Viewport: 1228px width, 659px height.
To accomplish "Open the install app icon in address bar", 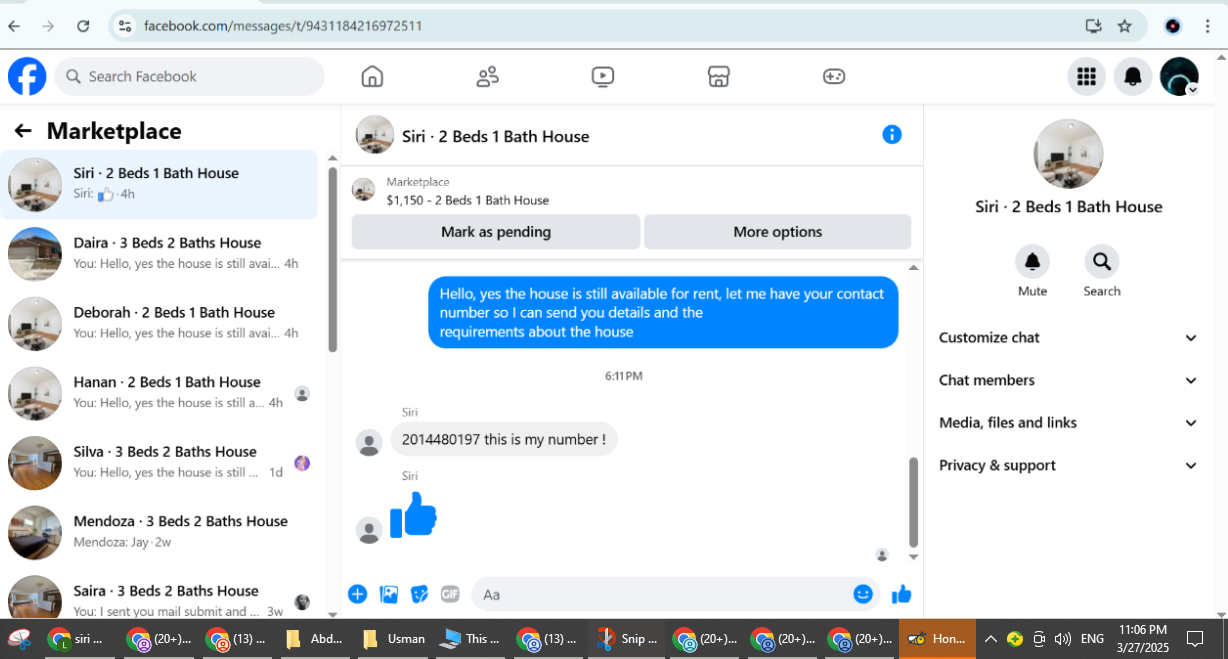I will [1093, 26].
